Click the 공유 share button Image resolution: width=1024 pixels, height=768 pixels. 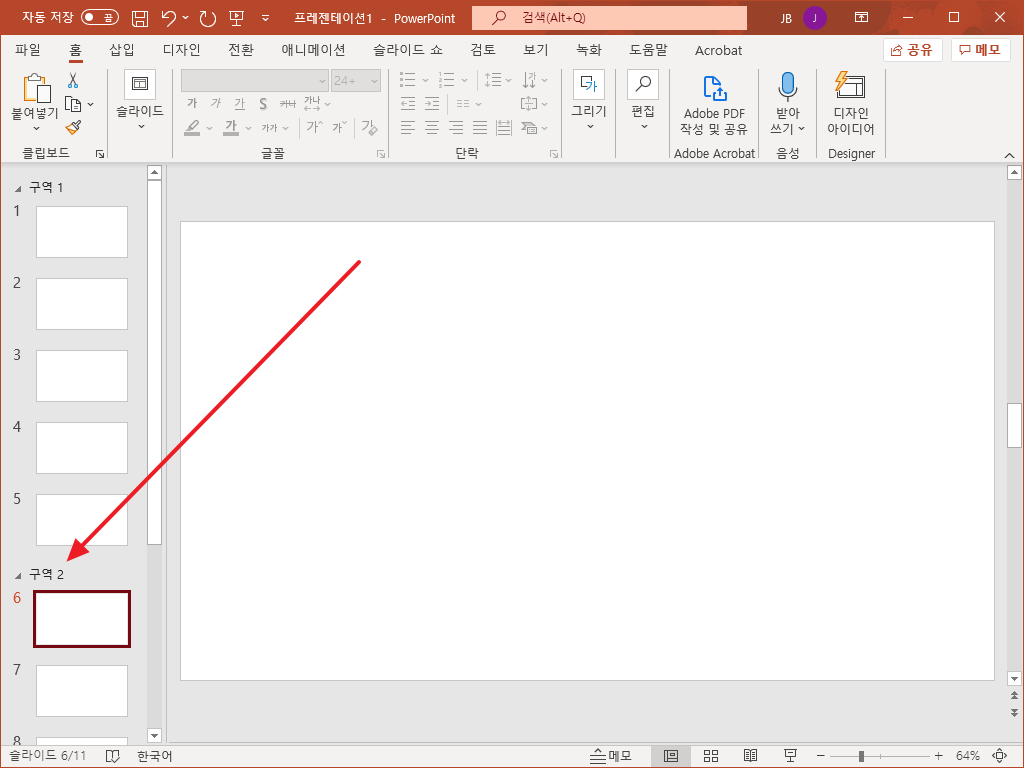coord(912,50)
